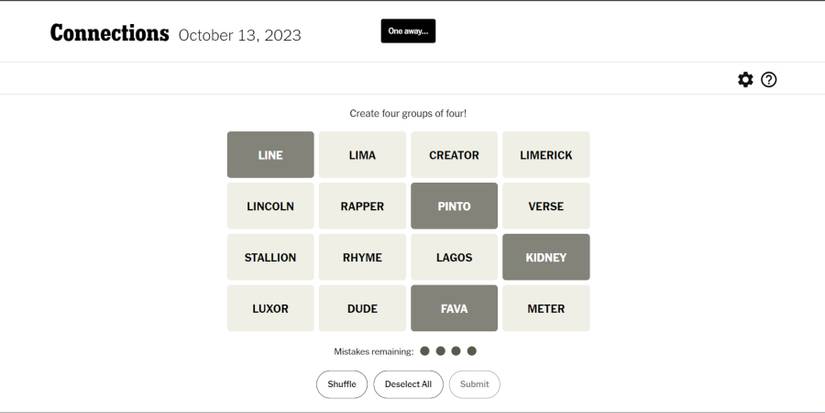This screenshot has width=825, height=413.
Task: Select the LIMERICK word tile
Action: pos(546,155)
